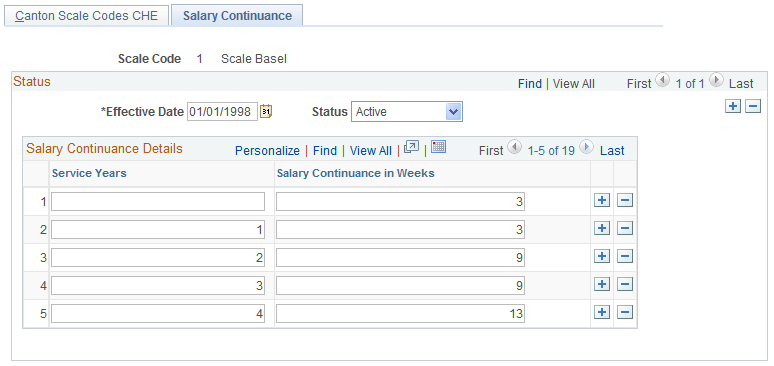Add a row after row 3
The image size is (774, 366).
coord(602,257)
